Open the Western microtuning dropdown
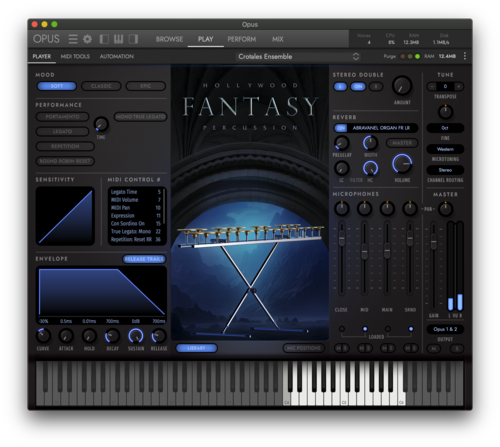500x447 pixels. (x=445, y=149)
